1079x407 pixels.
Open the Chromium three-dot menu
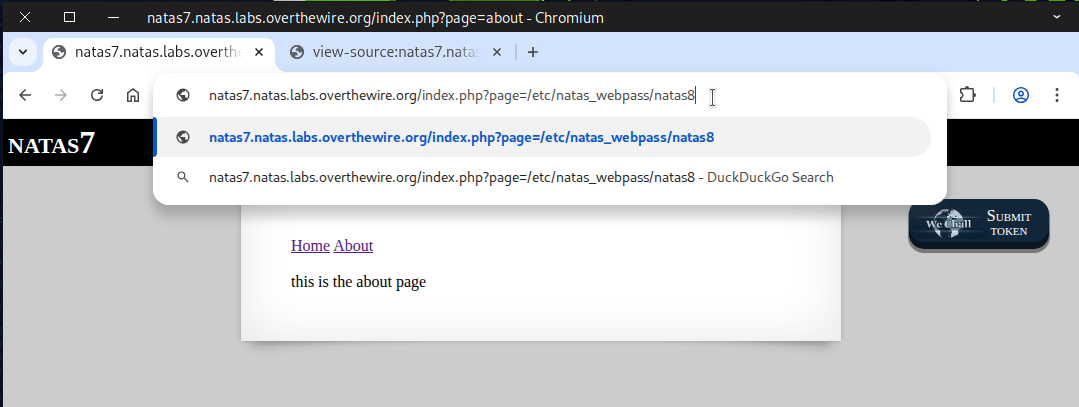1056,95
